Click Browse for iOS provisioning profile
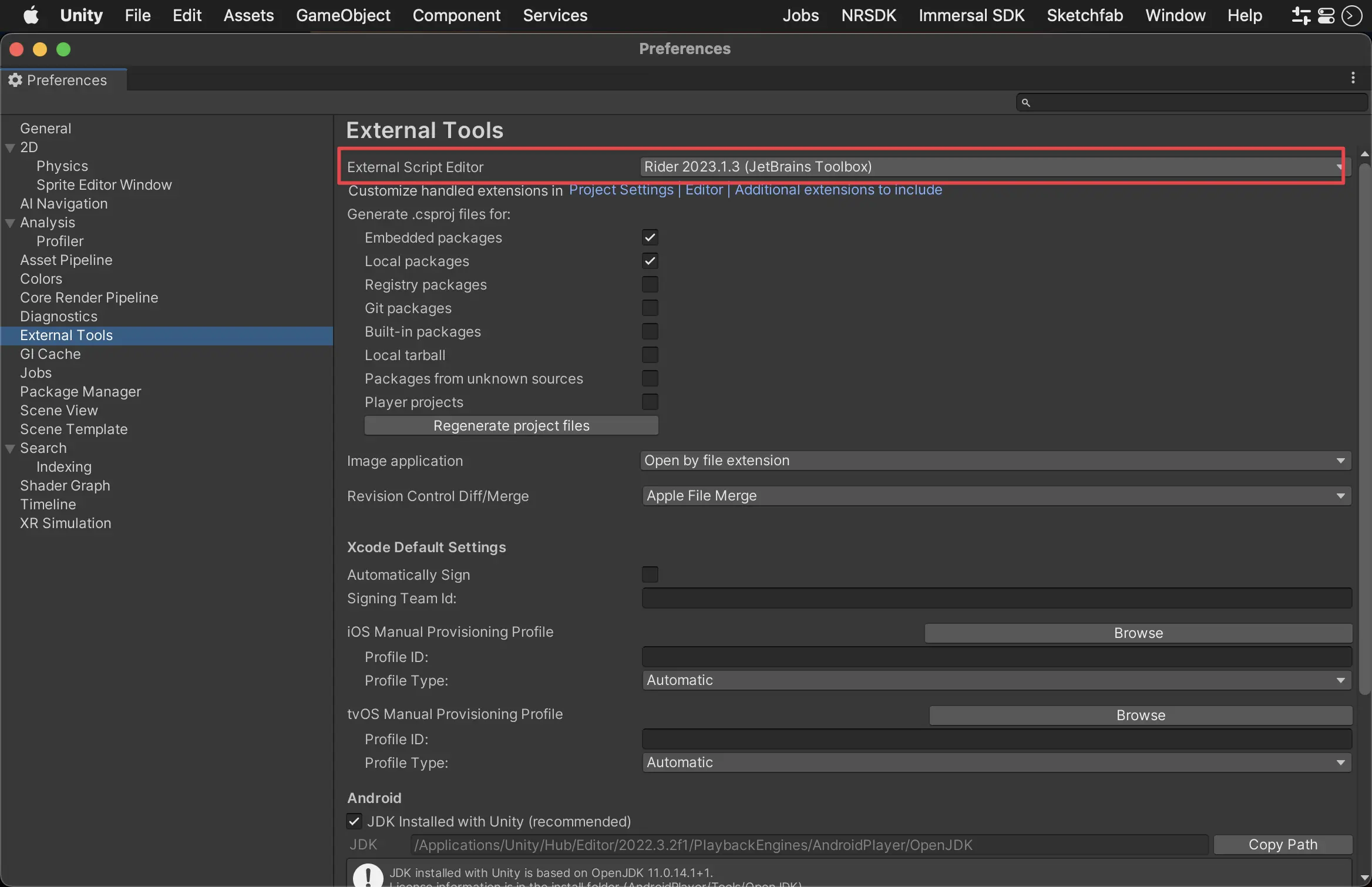The height and width of the screenshot is (887, 1372). pyautogui.click(x=1138, y=633)
